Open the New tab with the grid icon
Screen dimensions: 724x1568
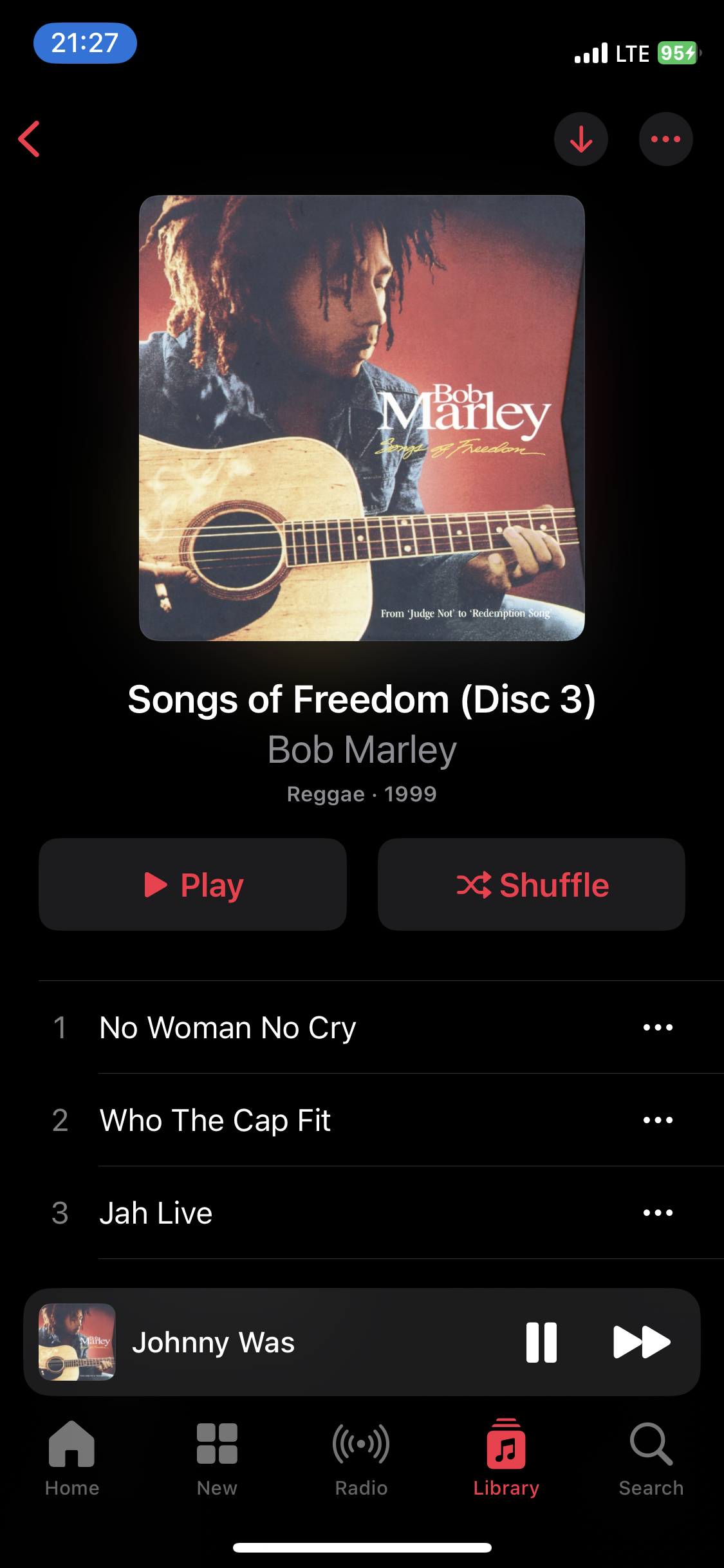coord(217,1459)
